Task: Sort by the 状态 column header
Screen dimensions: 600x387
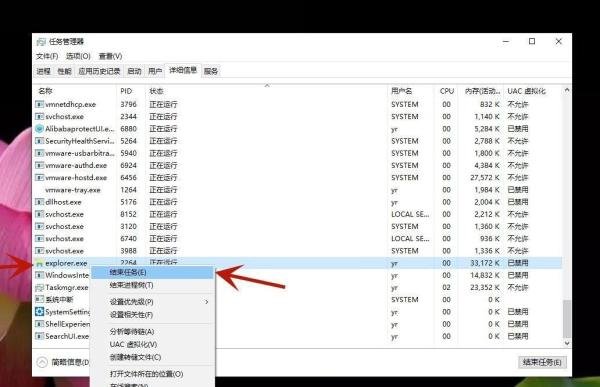Action: pos(266,91)
